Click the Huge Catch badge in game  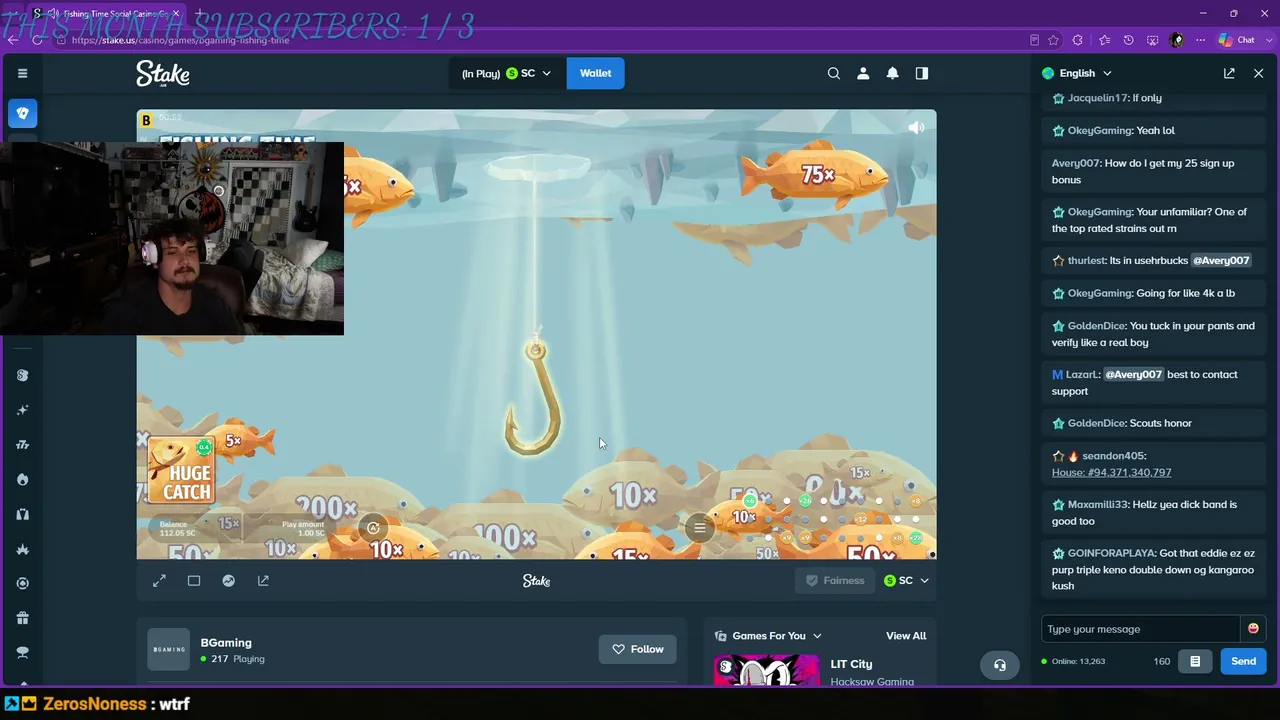[181, 469]
